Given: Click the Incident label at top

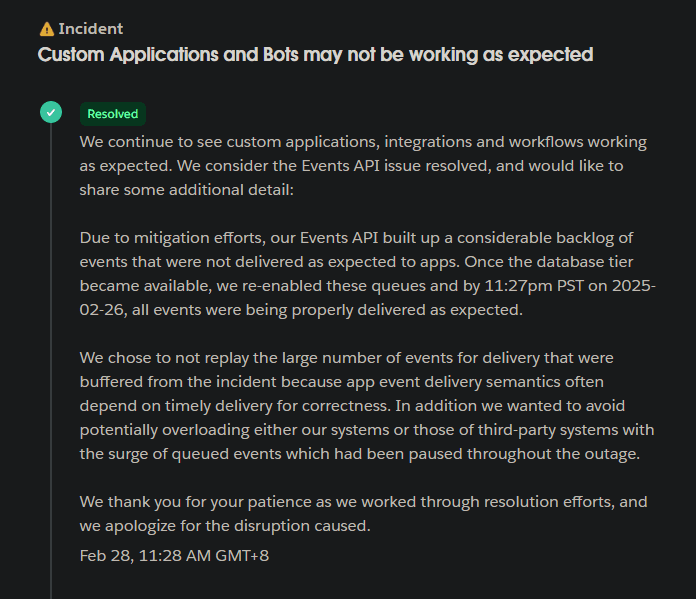Looking at the screenshot, I should pyautogui.click(x=90, y=29).
